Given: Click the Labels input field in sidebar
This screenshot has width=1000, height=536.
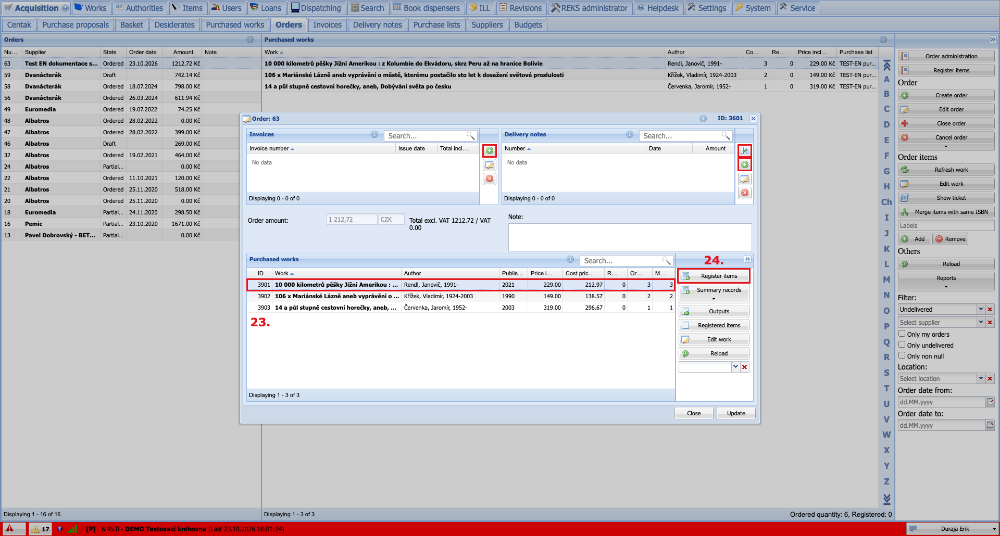Looking at the screenshot, I should tap(947, 225).
